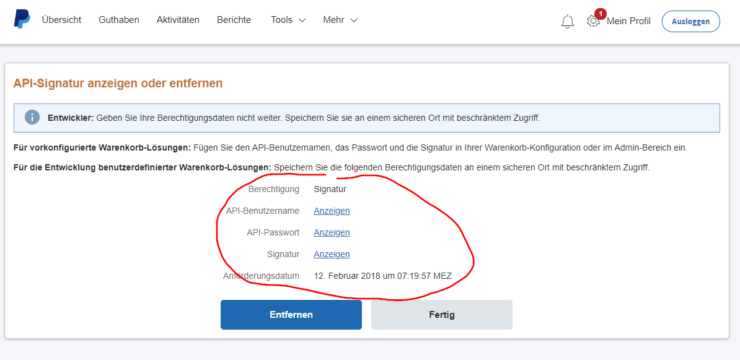Screen dimensions: 740x360
Task: Click the Fertig button
Action: point(442,315)
